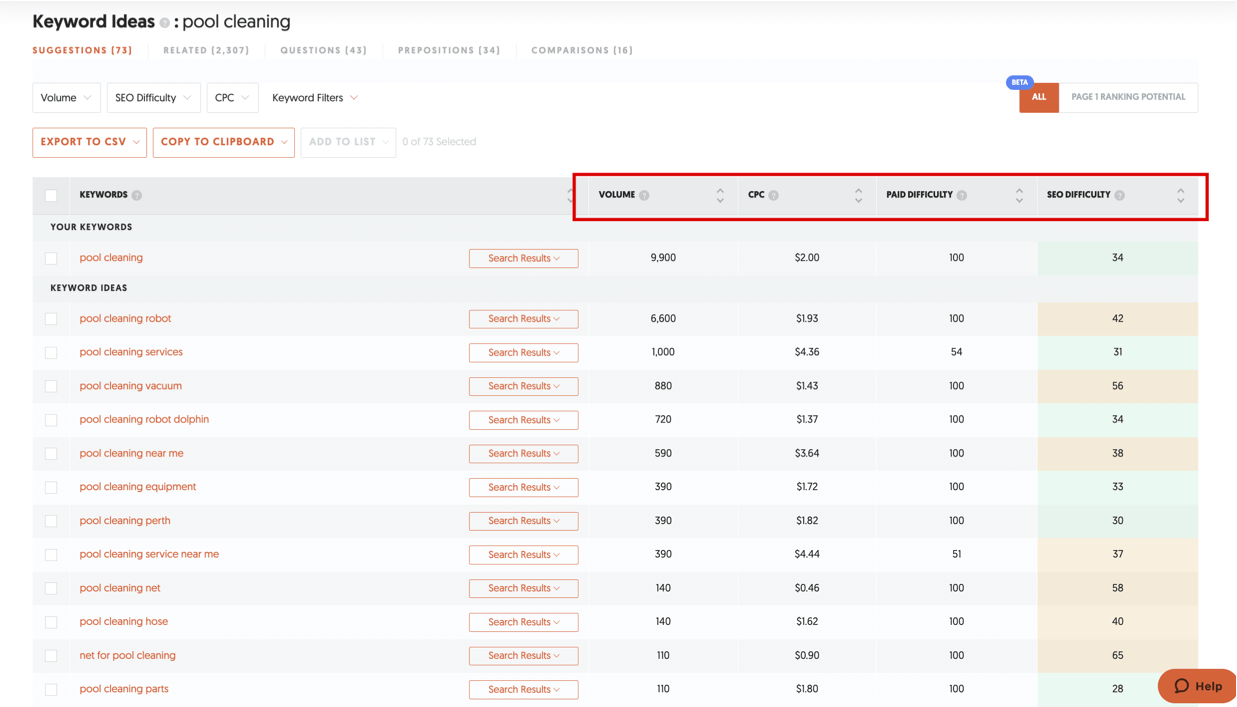Open the Add to List dropdown

pyautogui.click(x=348, y=142)
